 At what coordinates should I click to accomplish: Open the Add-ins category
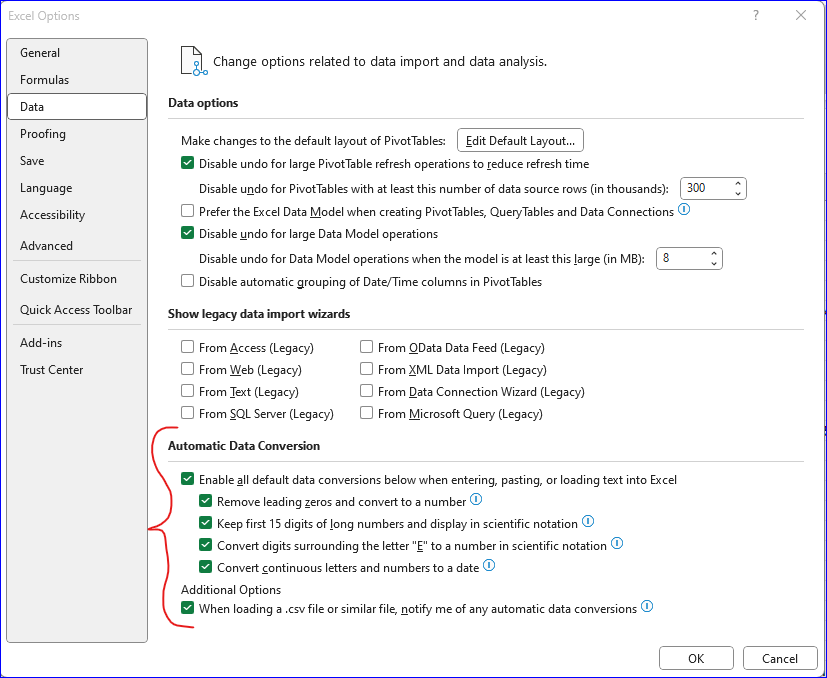point(77,342)
